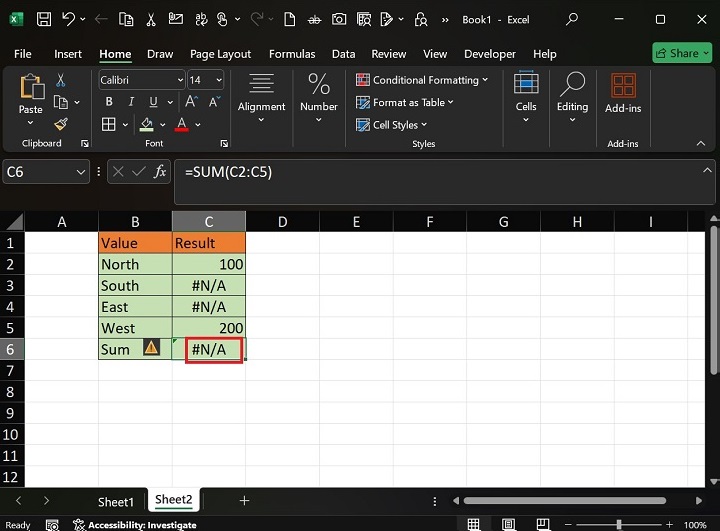Expand the Name Box dropdown arrow
The width and height of the screenshot is (720, 531).
81,172
